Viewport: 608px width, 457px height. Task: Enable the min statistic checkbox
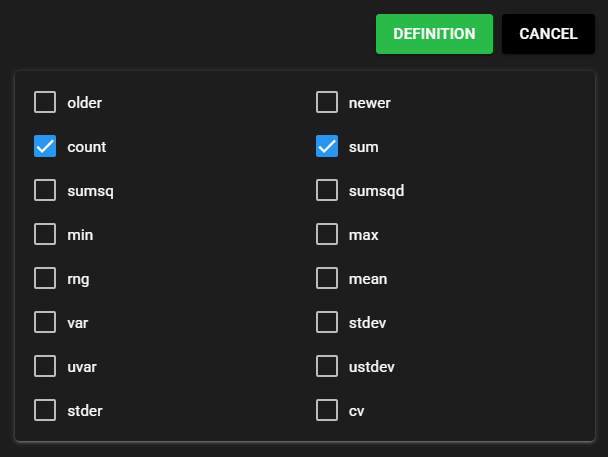pos(45,234)
